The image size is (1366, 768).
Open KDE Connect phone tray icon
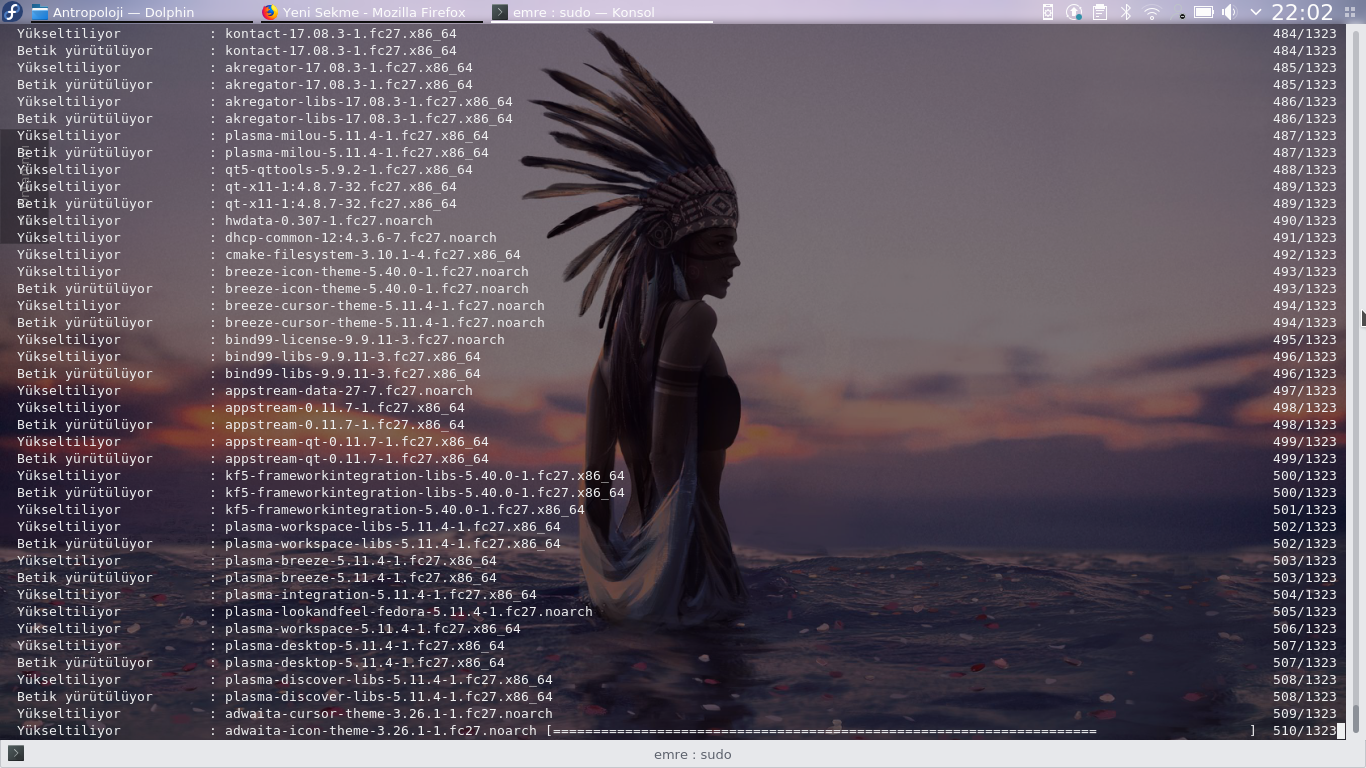point(1048,12)
